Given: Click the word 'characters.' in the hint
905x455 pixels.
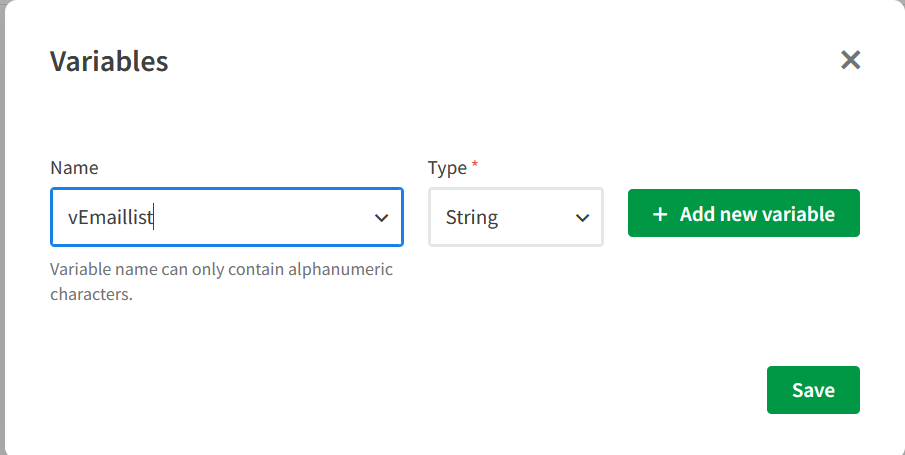Looking at the screenshot, I should [x=91, y=295].
